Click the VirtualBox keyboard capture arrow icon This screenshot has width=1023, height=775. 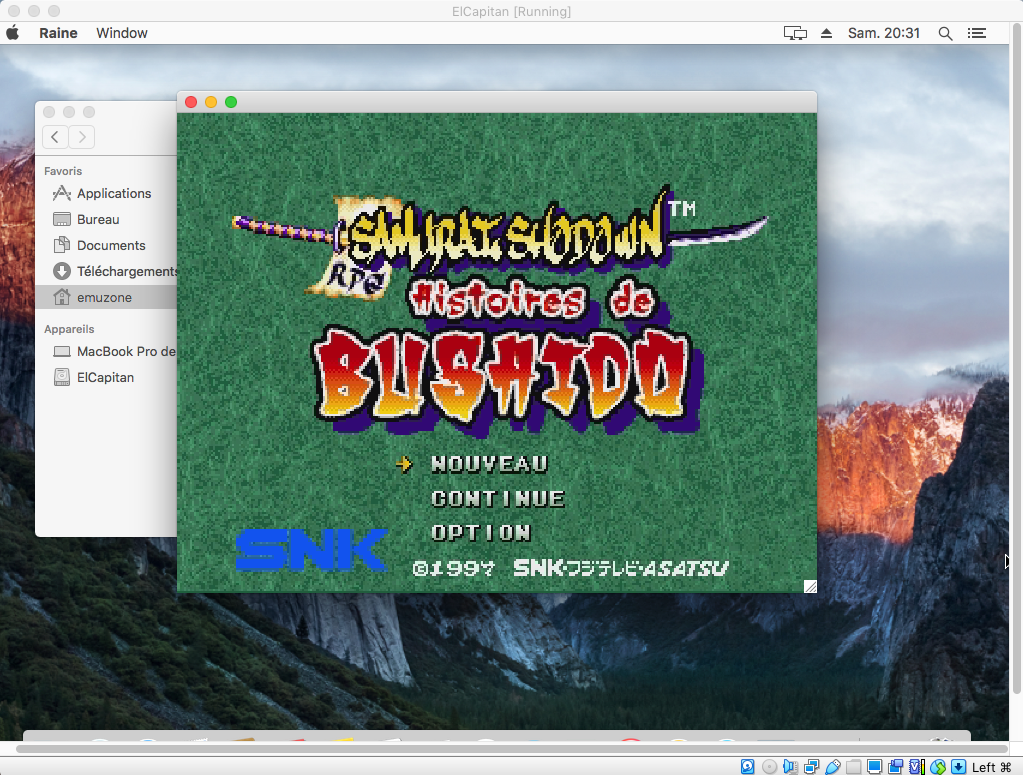point(958,767)
